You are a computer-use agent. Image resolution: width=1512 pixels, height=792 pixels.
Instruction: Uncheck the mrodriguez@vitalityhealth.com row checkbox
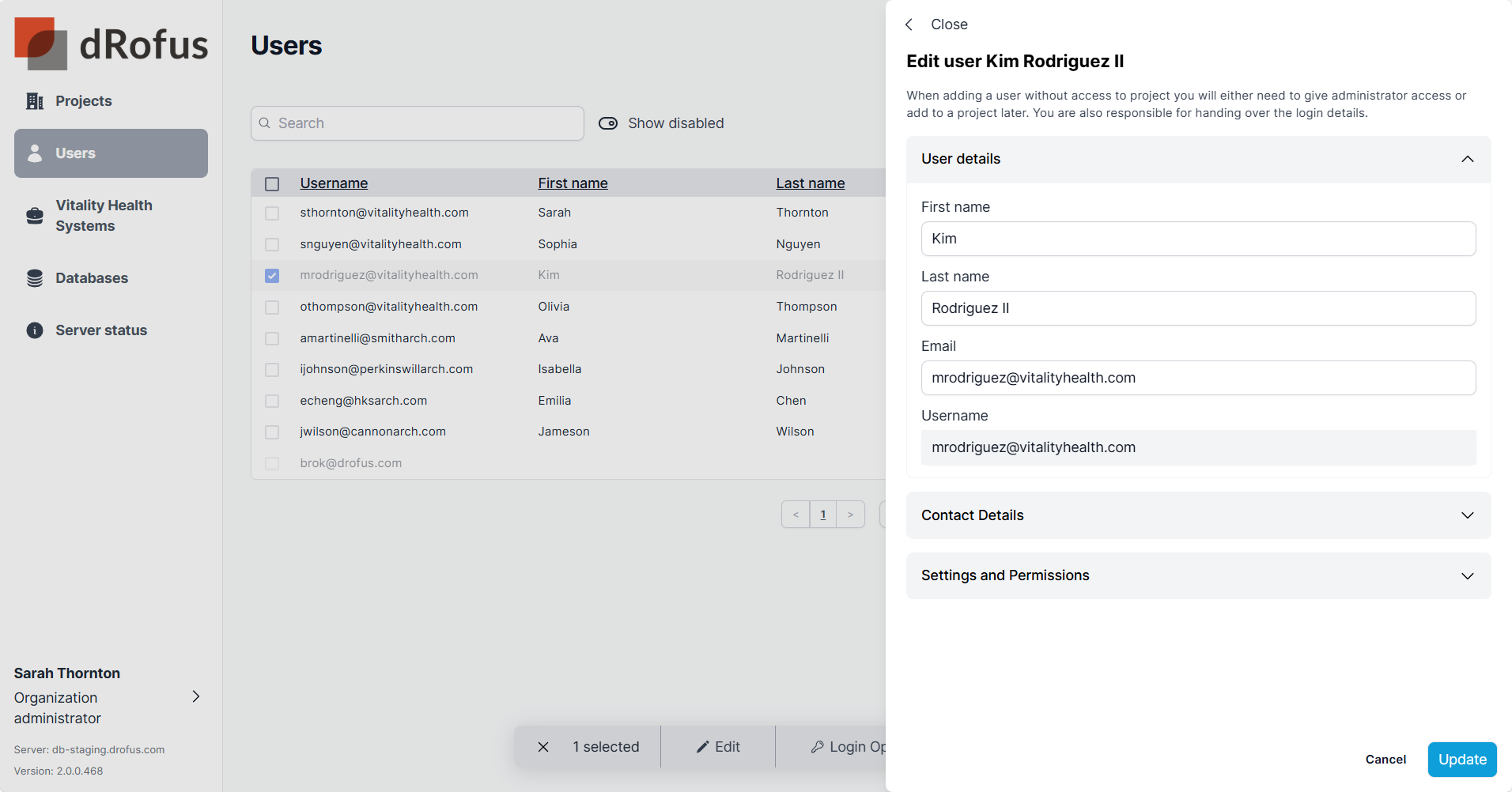click(272, 276)
